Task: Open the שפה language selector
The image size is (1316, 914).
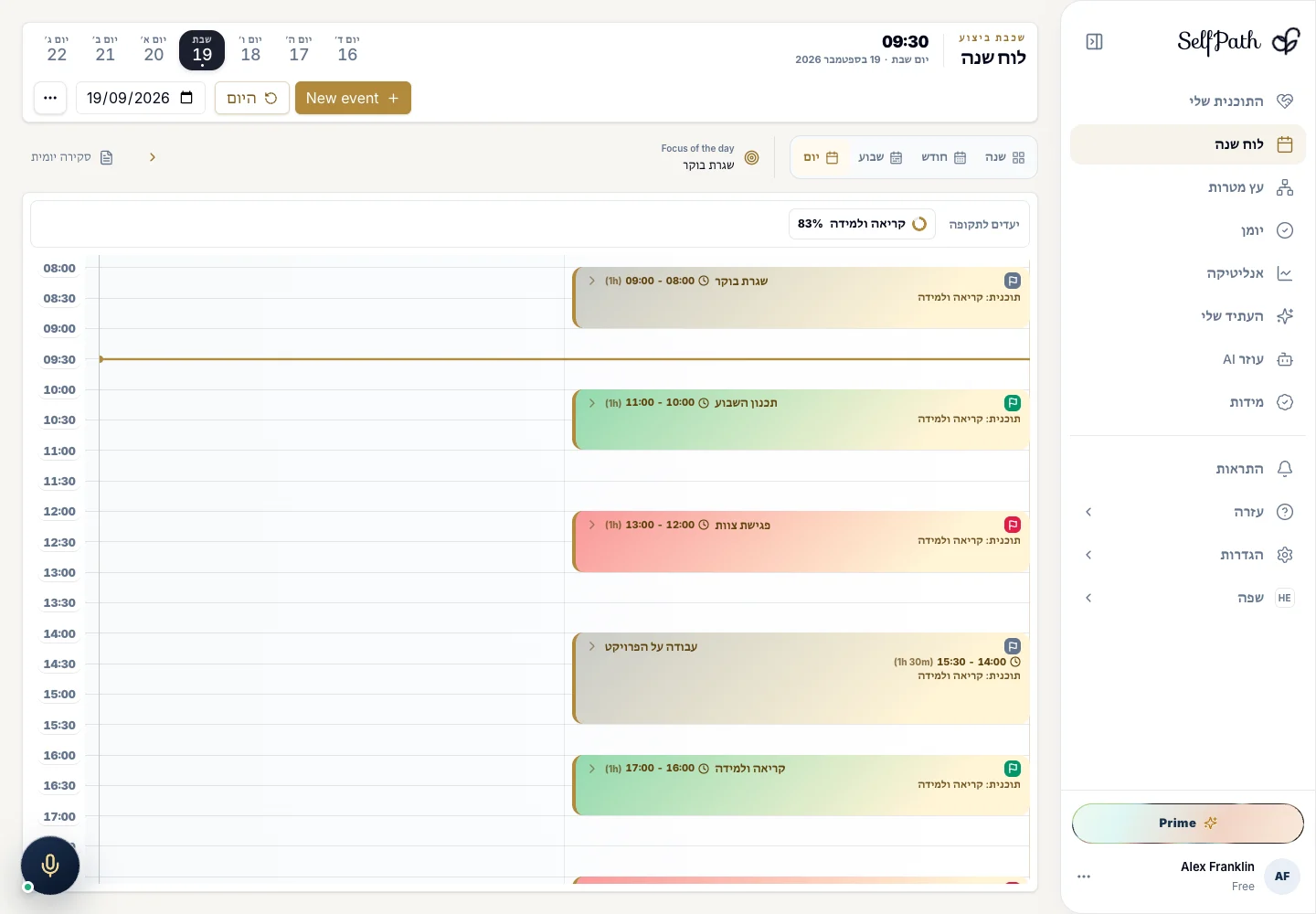Action: 1188,598
